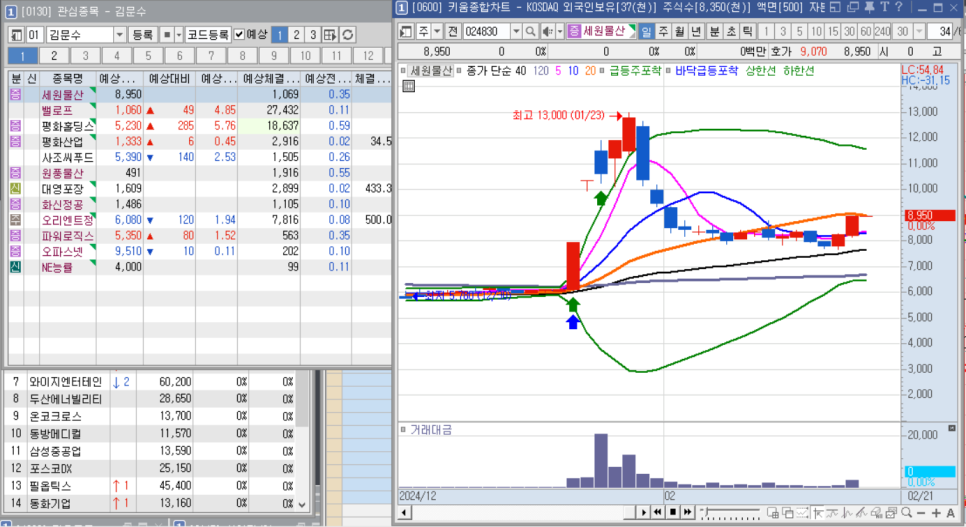The height and width of the screenshot is (527, 966).
Task: Click the 종목명 column header
Action: (x=68, y=79)
